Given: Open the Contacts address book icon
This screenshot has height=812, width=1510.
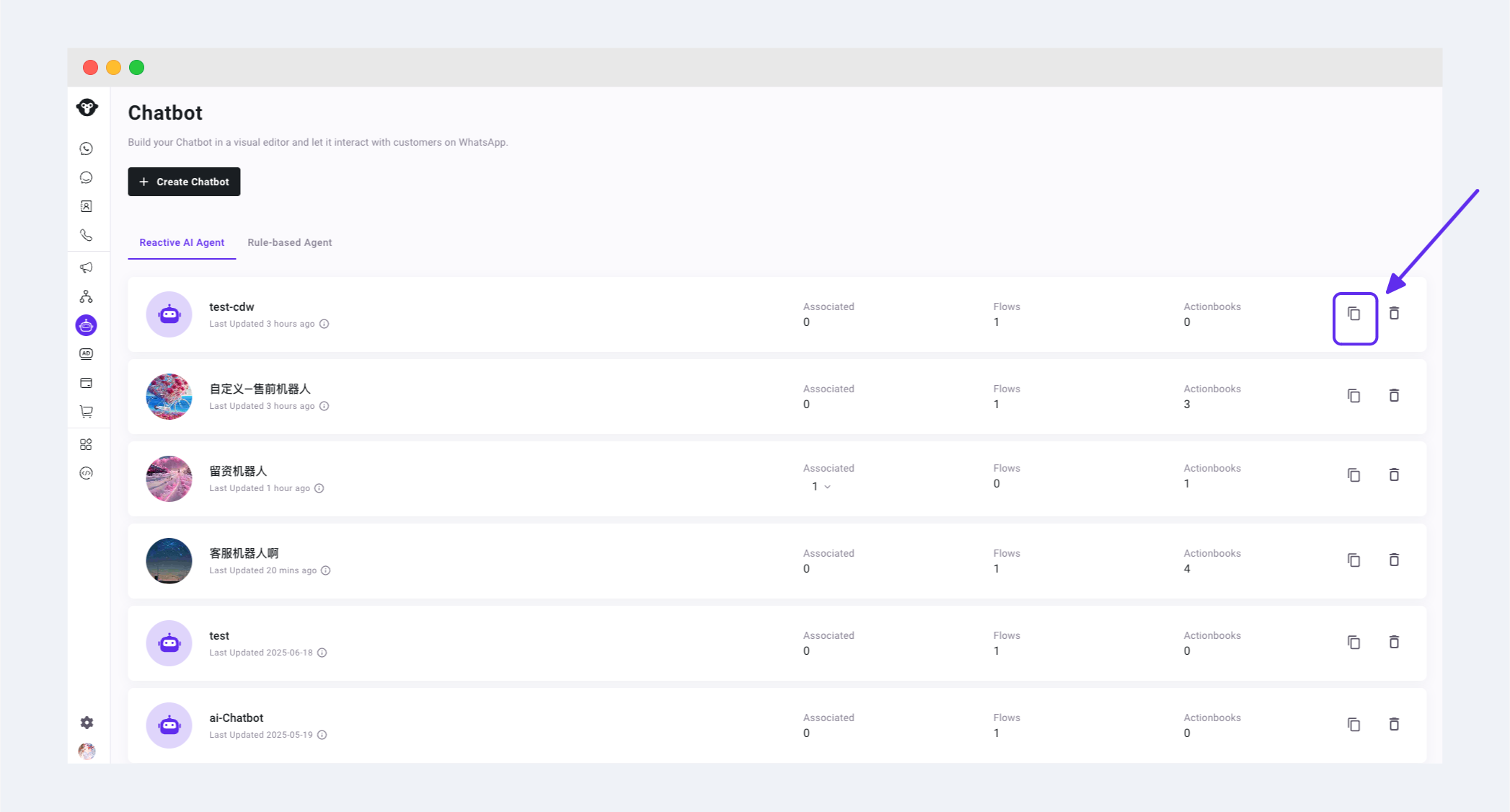Looking at the screenshot, I should tap(87, 206).
